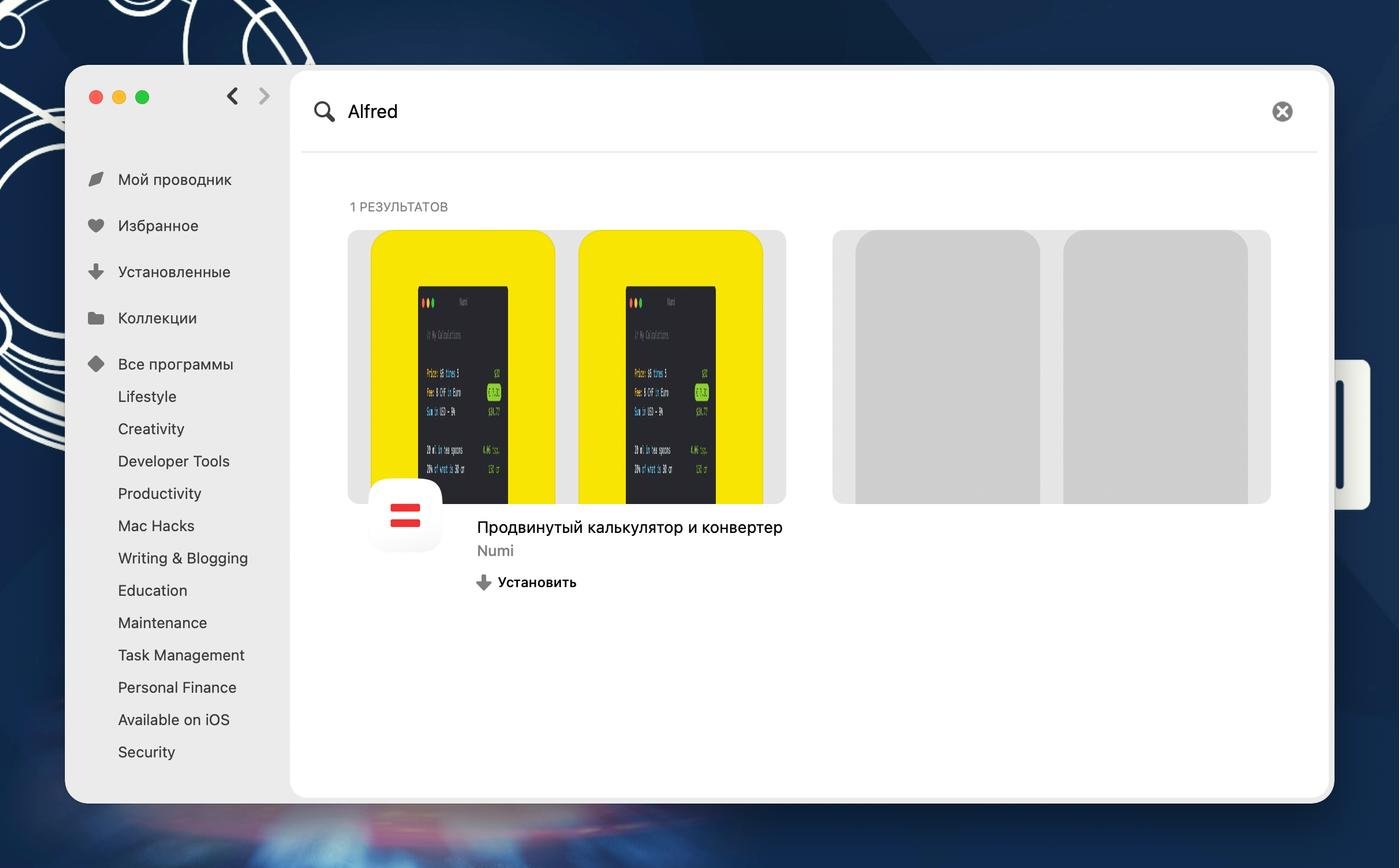1400x868 pixels.
Task: Click the heart icon beside Избранное
Action: pos(96,226)
